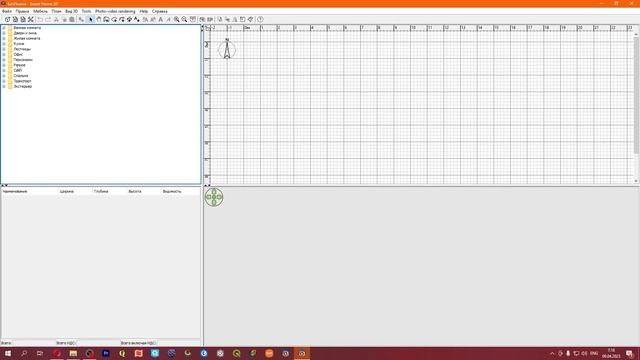Open the Tools menu
The height and width of the screenshot is (360, 640).
pos(87,11)
